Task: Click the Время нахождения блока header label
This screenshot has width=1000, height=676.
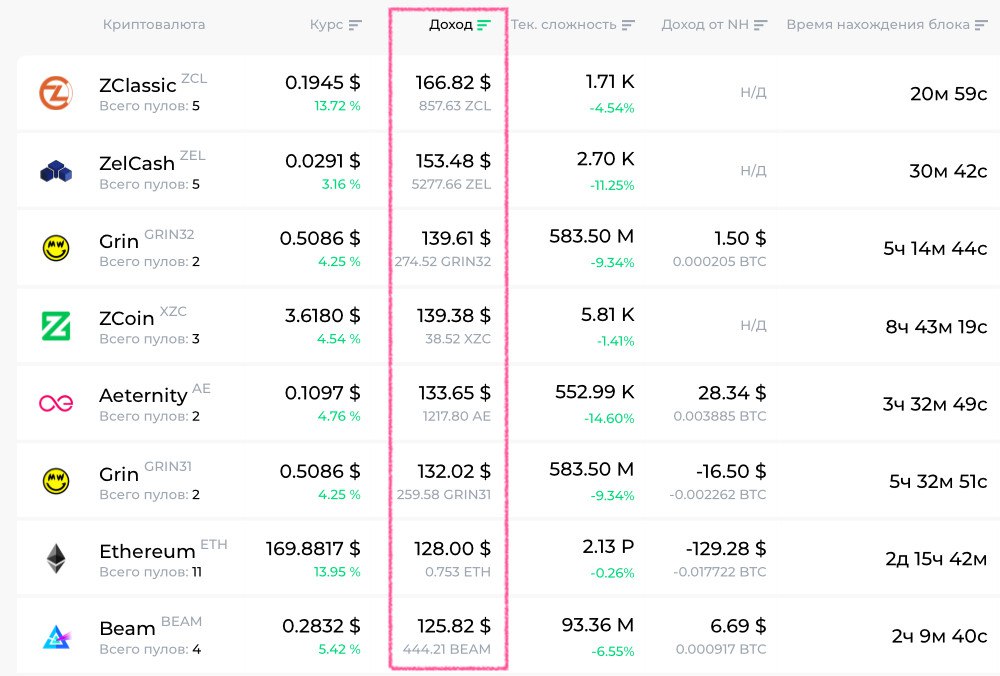Action: [x=878, y=25]
